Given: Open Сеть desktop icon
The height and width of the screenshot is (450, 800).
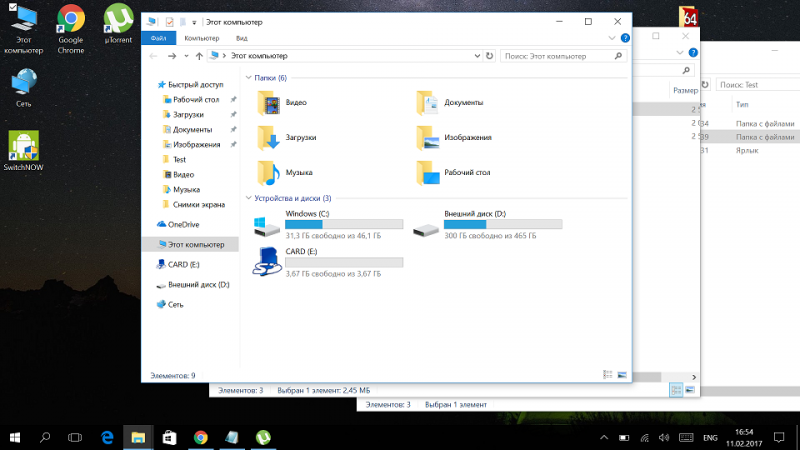Looking at the screenshot, I should (23, 88).
